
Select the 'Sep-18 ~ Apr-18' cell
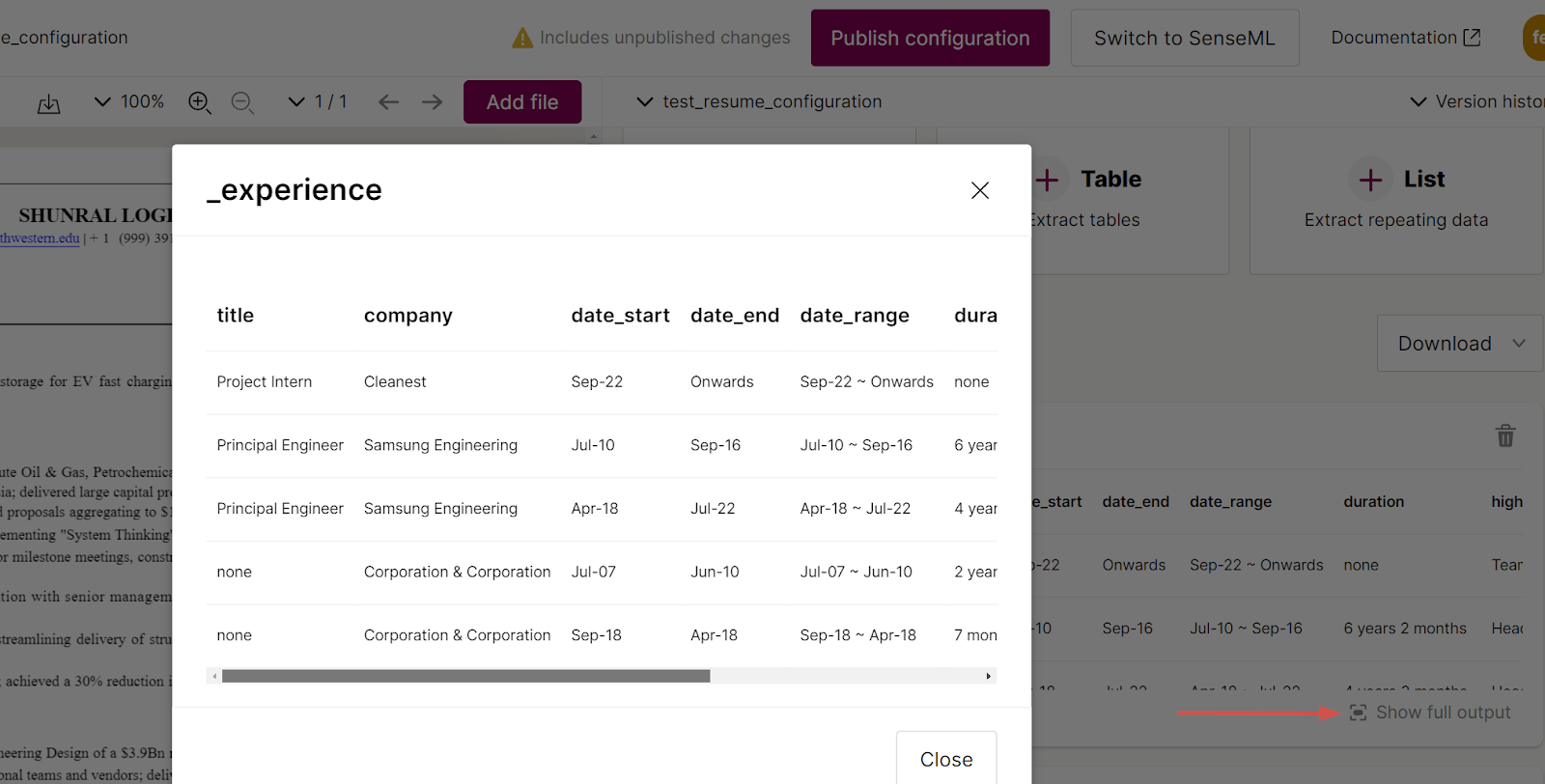(x=857, y=635)
